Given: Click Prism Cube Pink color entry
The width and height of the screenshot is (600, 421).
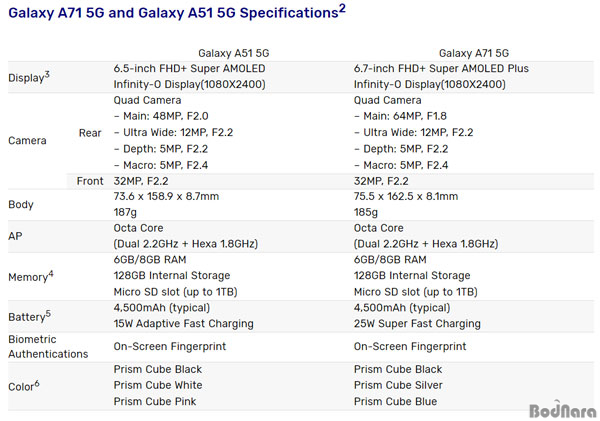Looking at the screenshot, I should point(155,401).
